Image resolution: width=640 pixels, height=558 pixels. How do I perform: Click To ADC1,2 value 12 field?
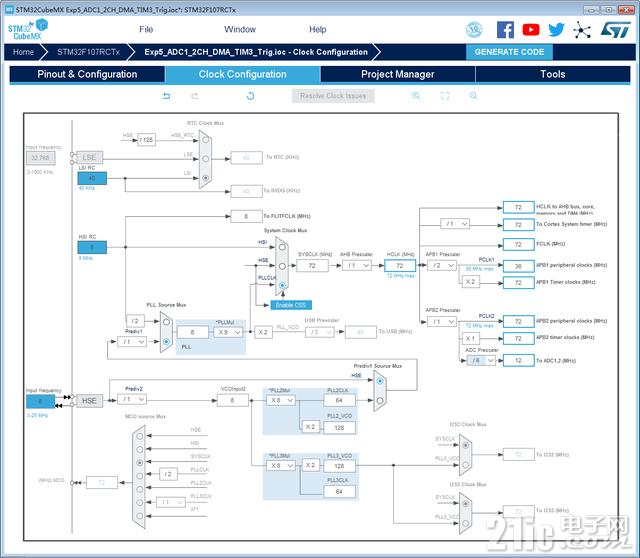click(519, 360)
